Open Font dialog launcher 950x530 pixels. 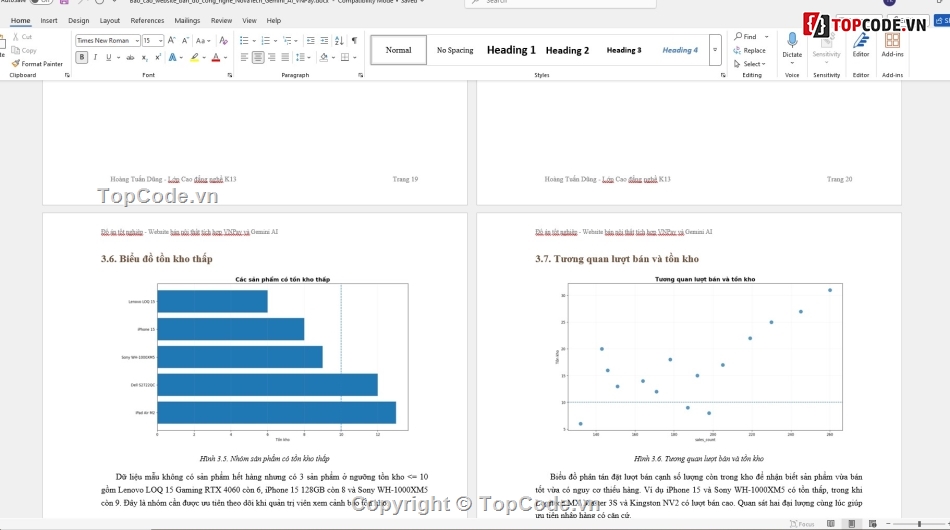click(230, 75)
